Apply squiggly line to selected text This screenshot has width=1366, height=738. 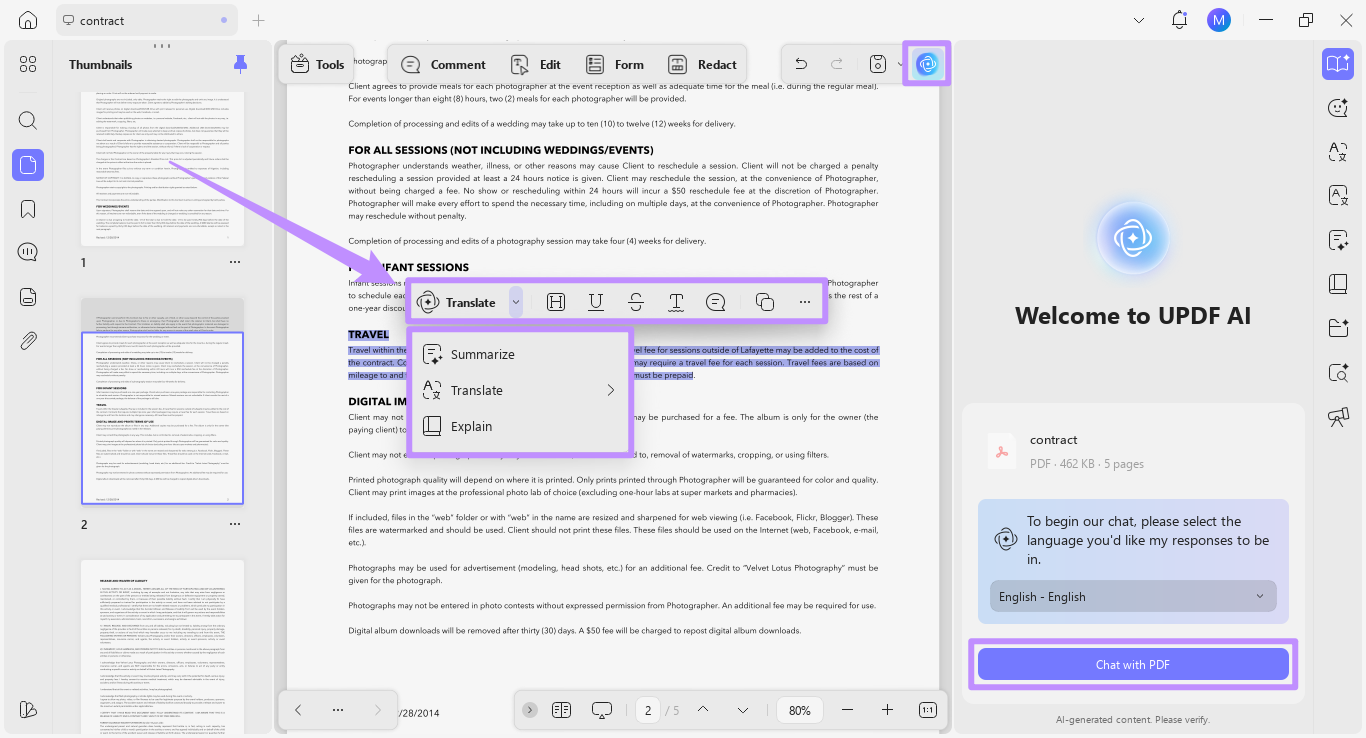click(676, 302)
